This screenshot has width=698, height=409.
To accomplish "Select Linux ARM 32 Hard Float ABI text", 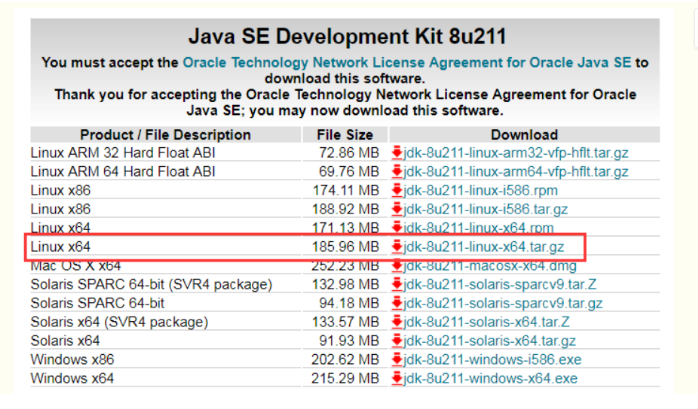I will click(x=123, y=153).
